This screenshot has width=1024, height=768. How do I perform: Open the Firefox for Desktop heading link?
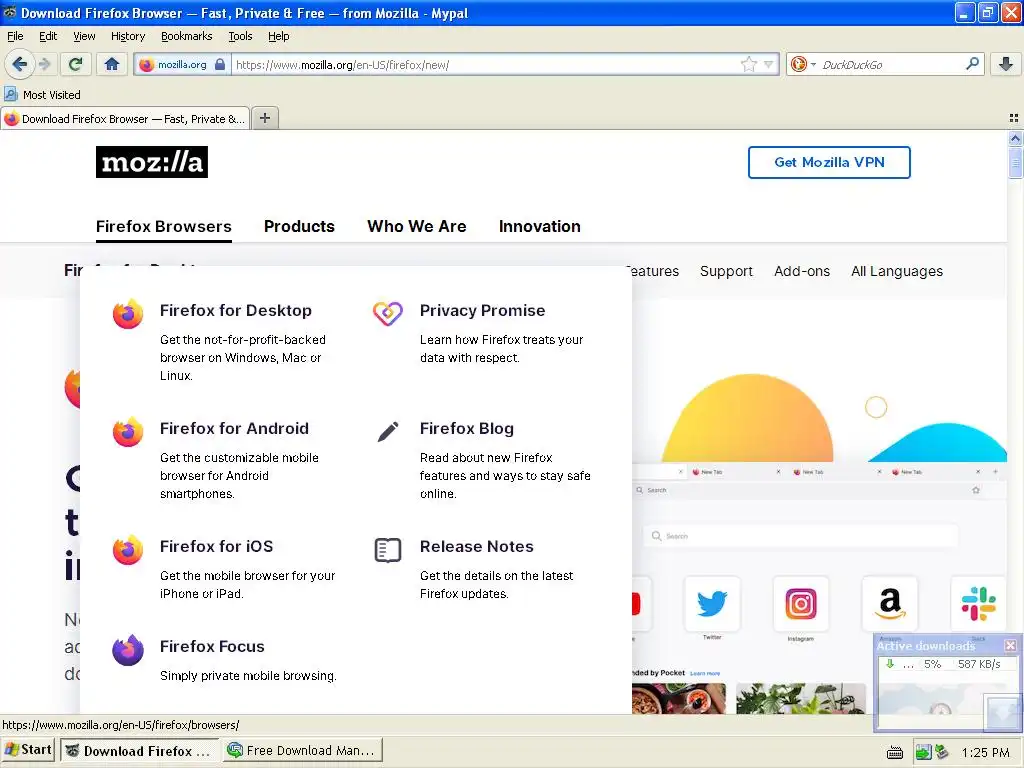[236, 310]
